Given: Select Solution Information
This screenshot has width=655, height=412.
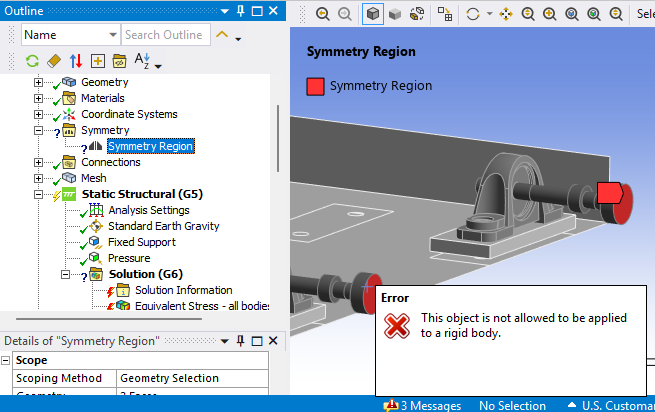Looking at the screenshot, I should tap(183, 290).
